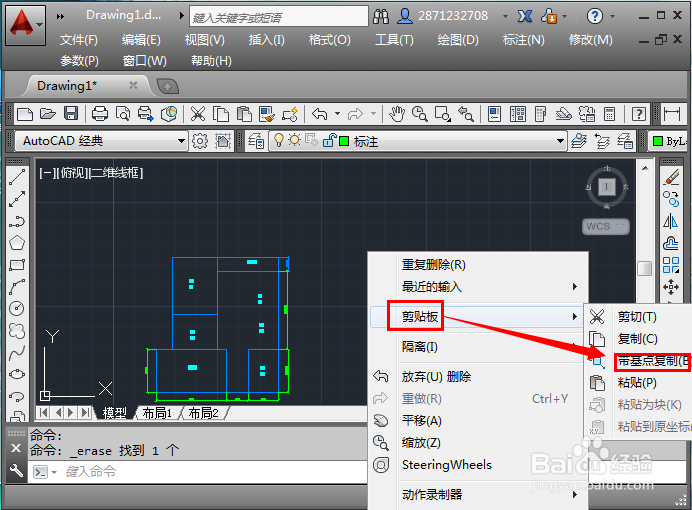The height and width of the screenshot is (510, 692).
Task: Choose 粘贴(P) in the clipboard submenu
Action: click(637, 382)
